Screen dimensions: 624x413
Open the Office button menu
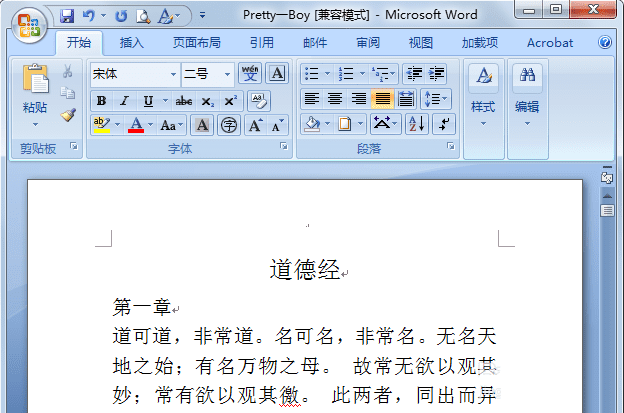pyautogui.click(x=29, y=26)
